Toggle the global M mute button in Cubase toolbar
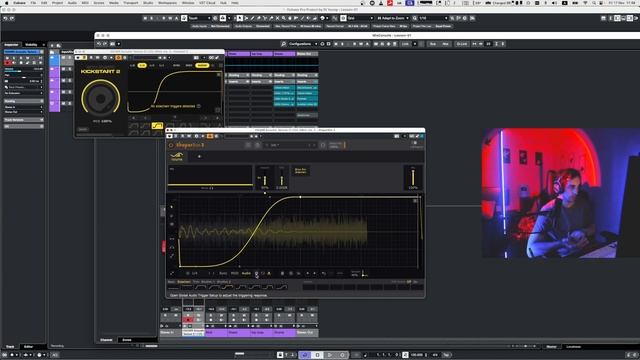 (x=145, y=18)
